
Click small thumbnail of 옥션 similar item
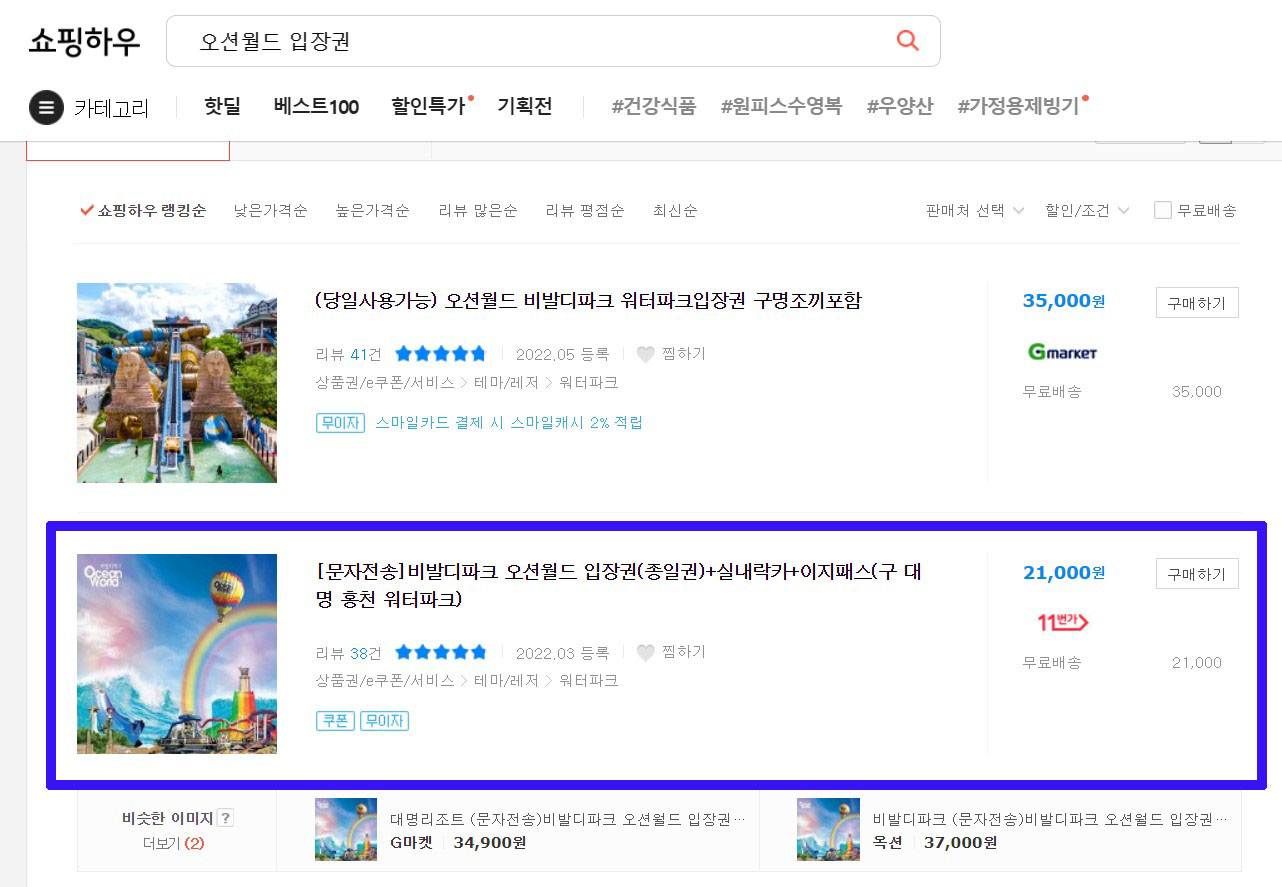pyautogui.click(x=828, y=829)
